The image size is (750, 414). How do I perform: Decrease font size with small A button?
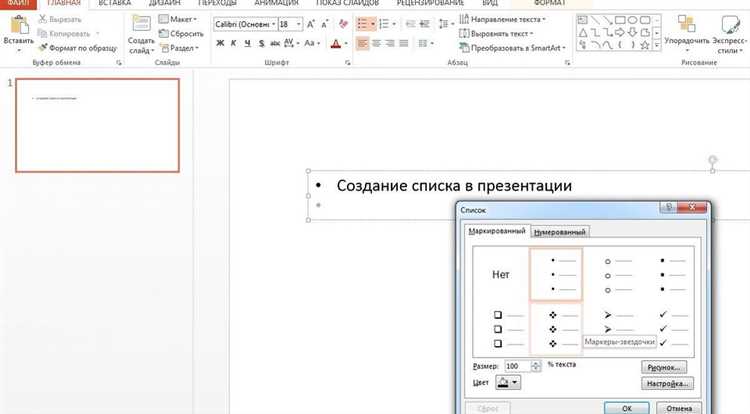(x=324, y=24)
